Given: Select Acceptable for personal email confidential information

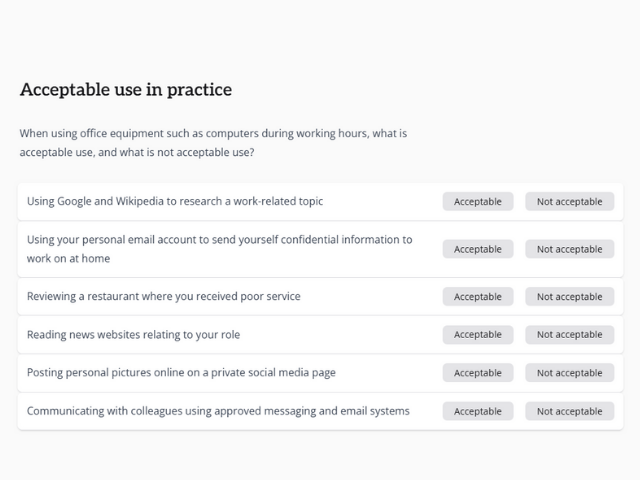Looking at the screenshot, I should coord(478,249).
